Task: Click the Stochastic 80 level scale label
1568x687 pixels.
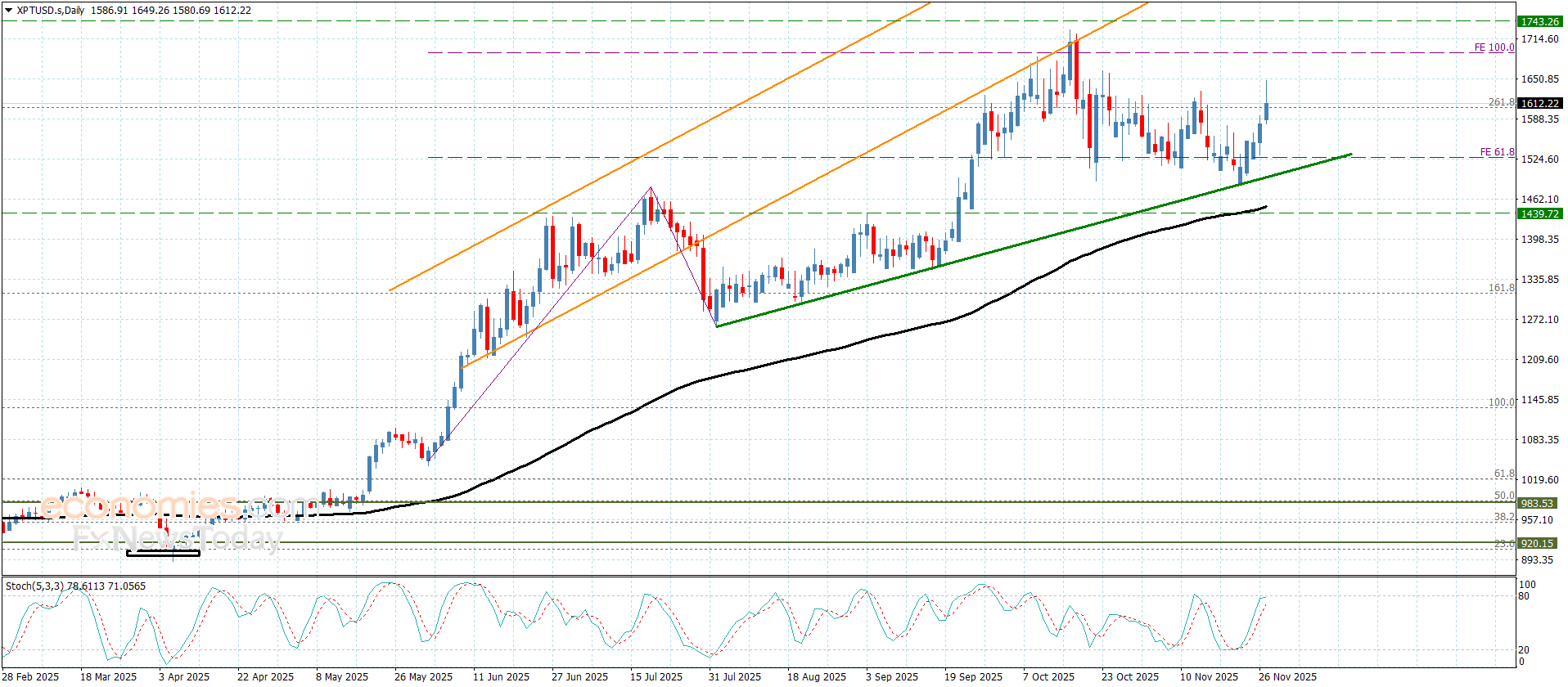Action: 1524,596
